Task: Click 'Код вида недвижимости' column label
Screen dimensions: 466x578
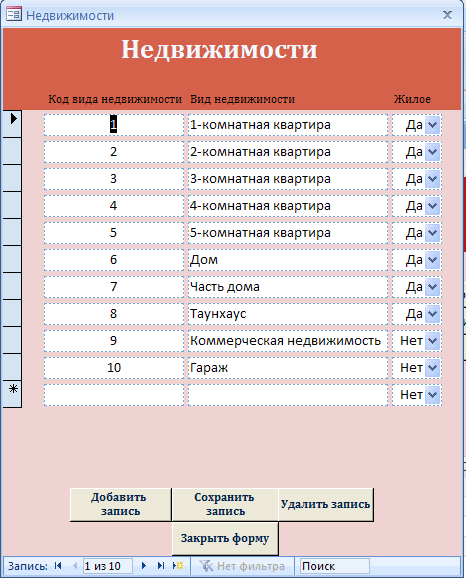Action: point(115,99)
